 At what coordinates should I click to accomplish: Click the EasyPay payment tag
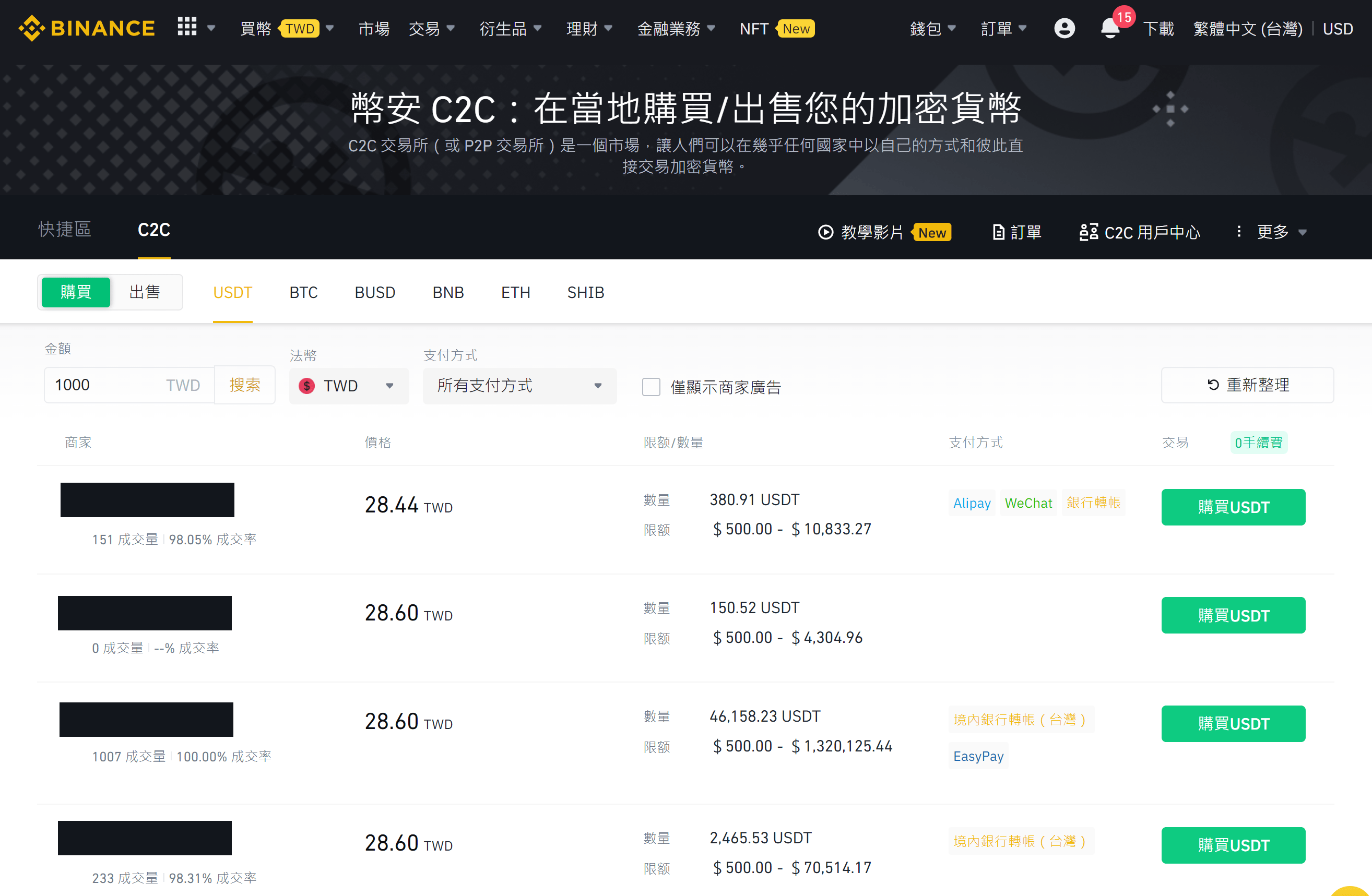[x=978, y=757]
